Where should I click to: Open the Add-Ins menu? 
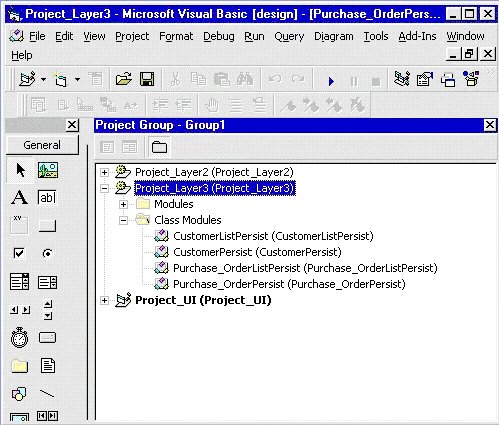click(417, 36)
